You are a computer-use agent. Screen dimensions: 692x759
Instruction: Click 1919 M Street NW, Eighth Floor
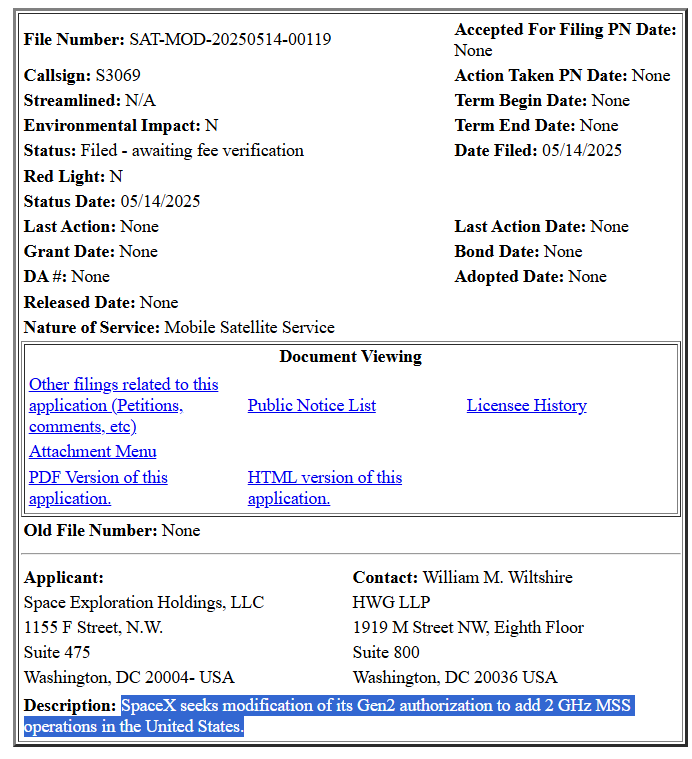pos(468,627)
